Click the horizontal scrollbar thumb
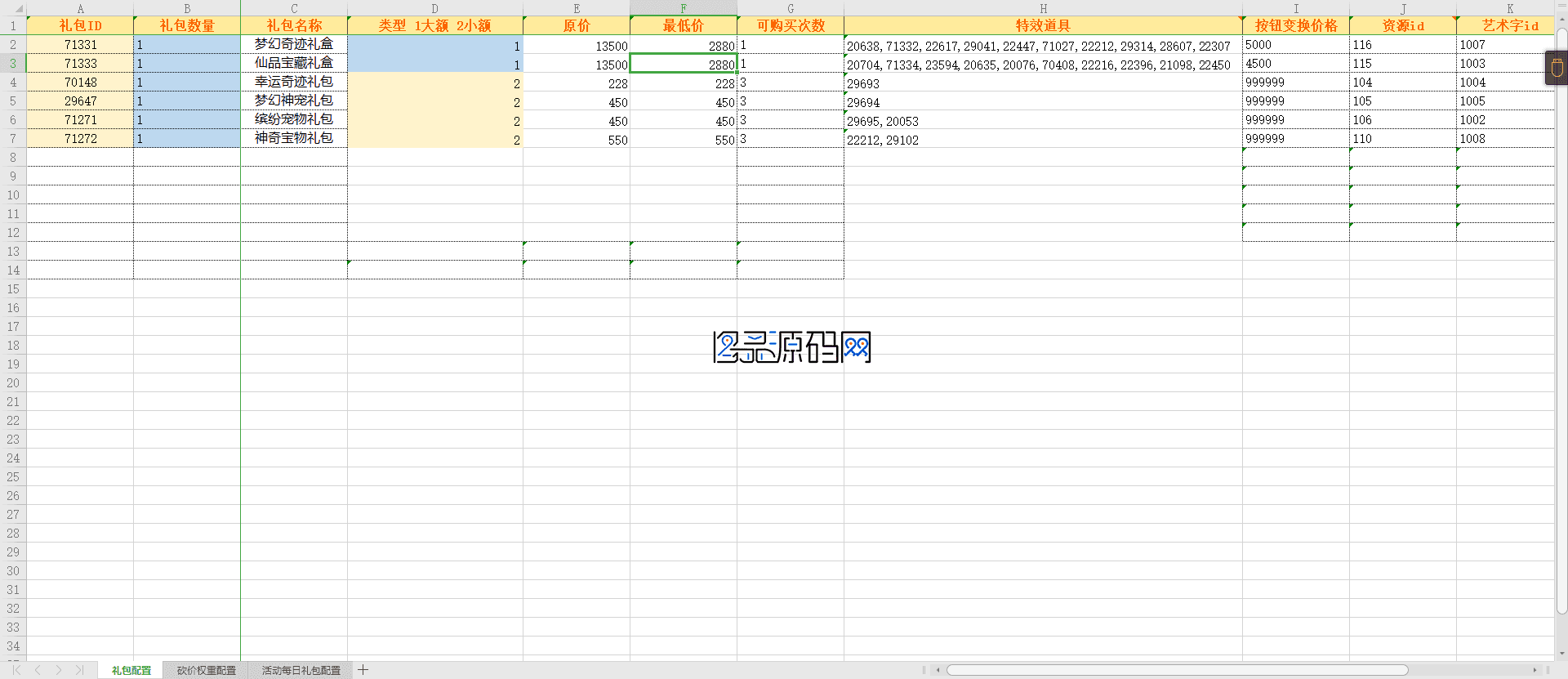 click(1177, 670)
